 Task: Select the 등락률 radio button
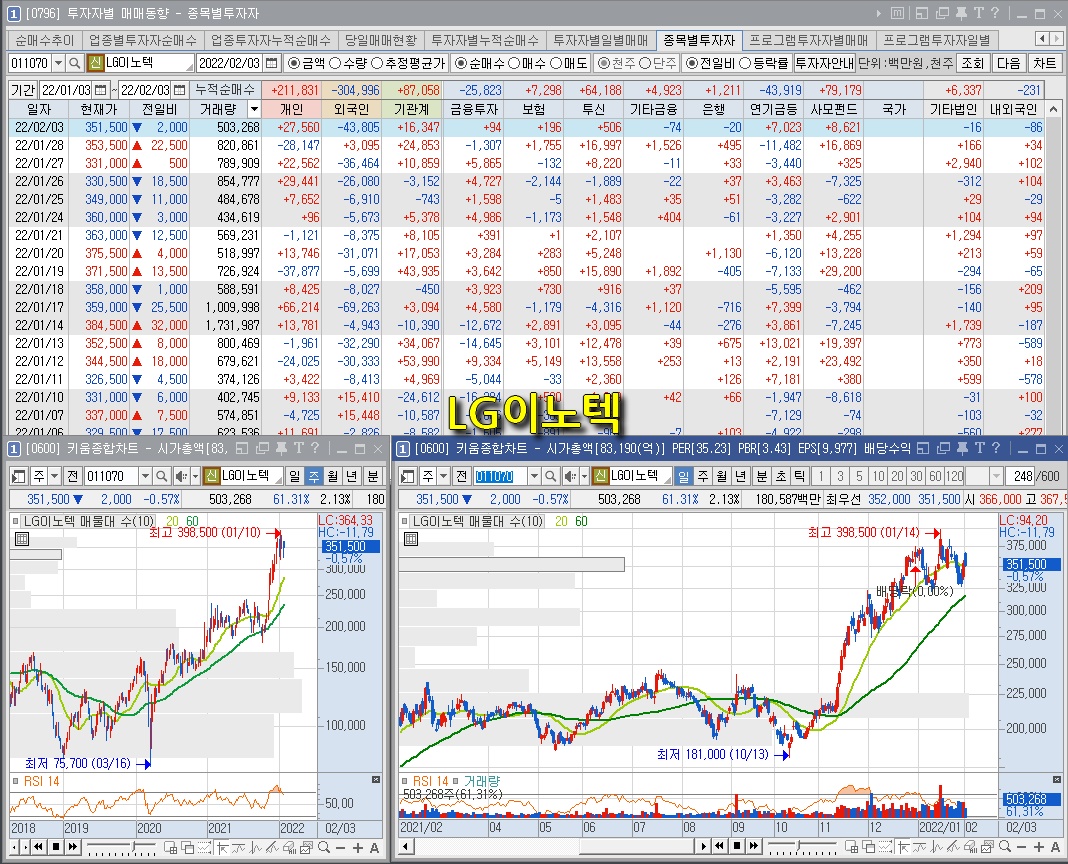[745, 63]
